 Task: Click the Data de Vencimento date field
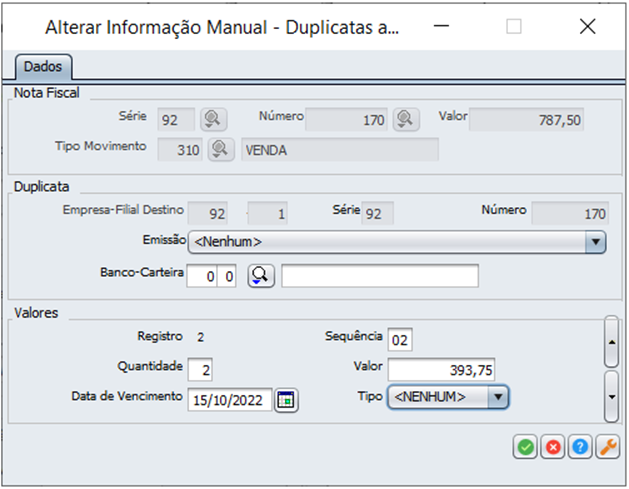(229, 399)
